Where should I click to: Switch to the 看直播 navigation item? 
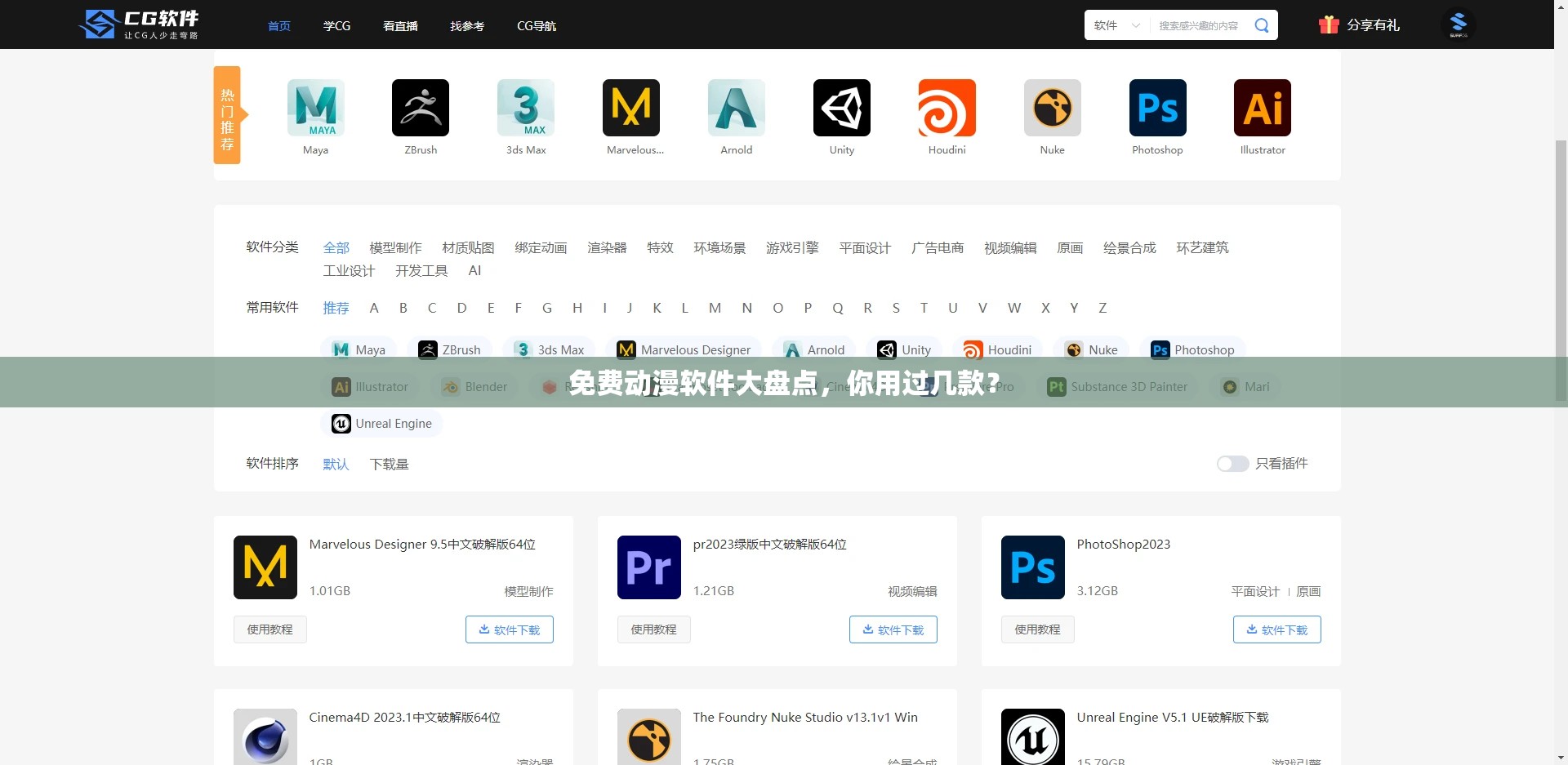coord(399,25)
